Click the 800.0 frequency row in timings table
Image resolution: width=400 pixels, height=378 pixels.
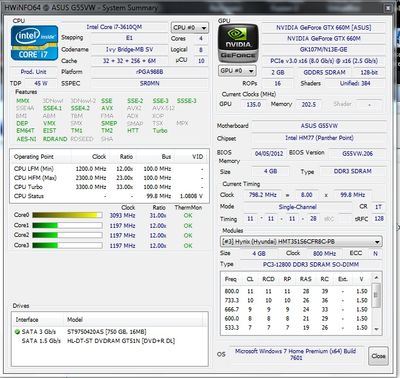click(296, 291)
